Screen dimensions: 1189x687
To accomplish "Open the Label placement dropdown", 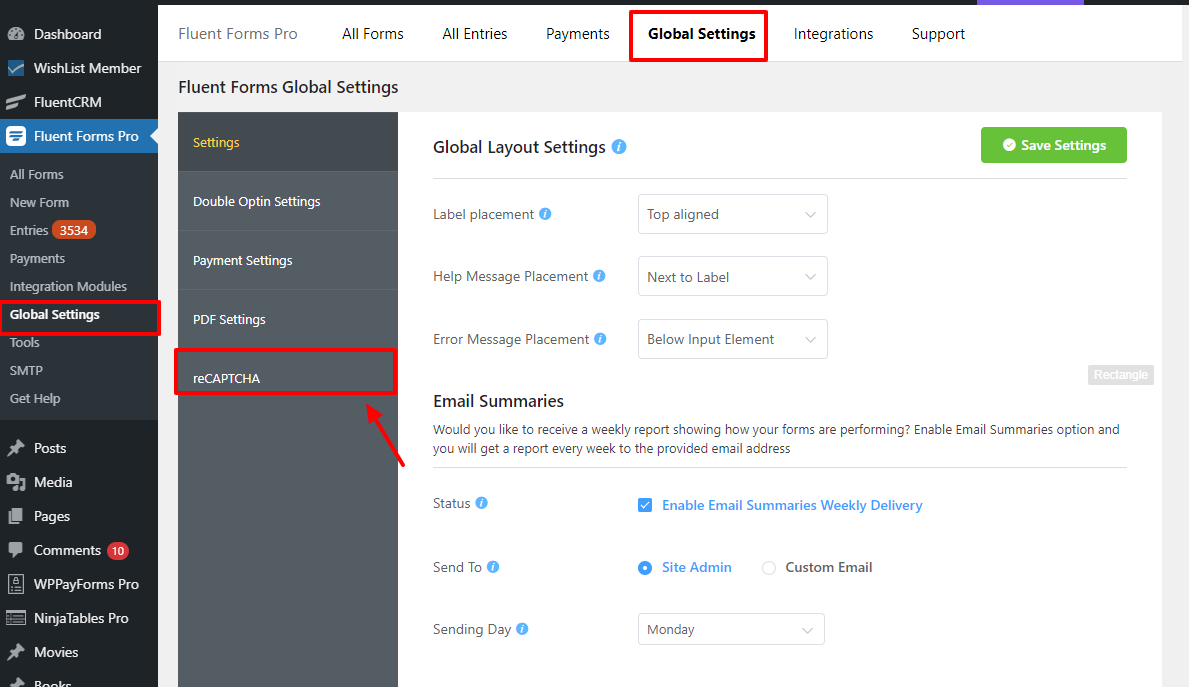I will (x=732, y=214).
